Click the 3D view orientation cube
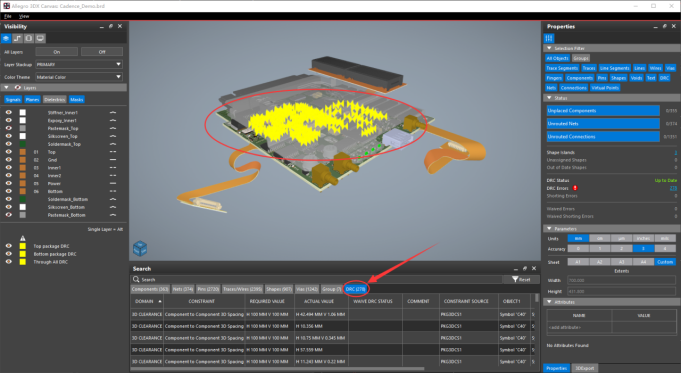Screen dimensions: 681x373 coord(140,248)
